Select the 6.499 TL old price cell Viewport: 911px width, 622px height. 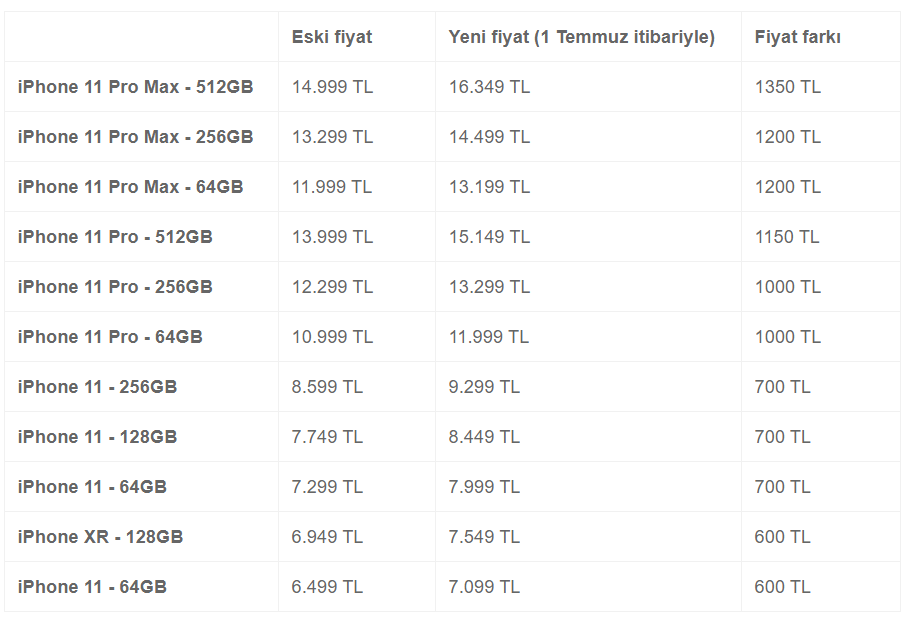pos(327,587)
